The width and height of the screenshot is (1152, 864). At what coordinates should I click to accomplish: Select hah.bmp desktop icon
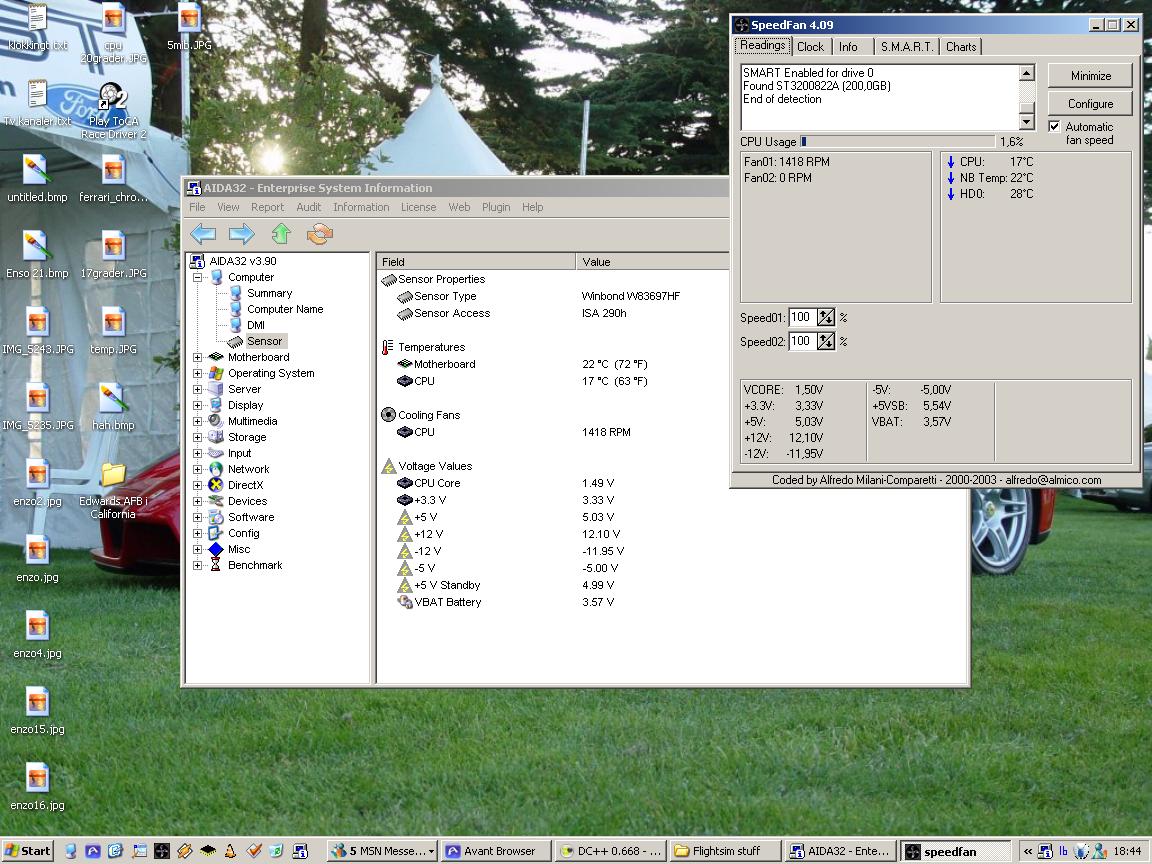113,407
